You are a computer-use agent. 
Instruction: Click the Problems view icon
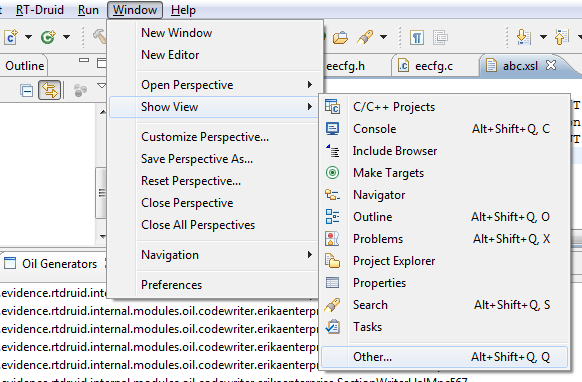tap(332, 239)
